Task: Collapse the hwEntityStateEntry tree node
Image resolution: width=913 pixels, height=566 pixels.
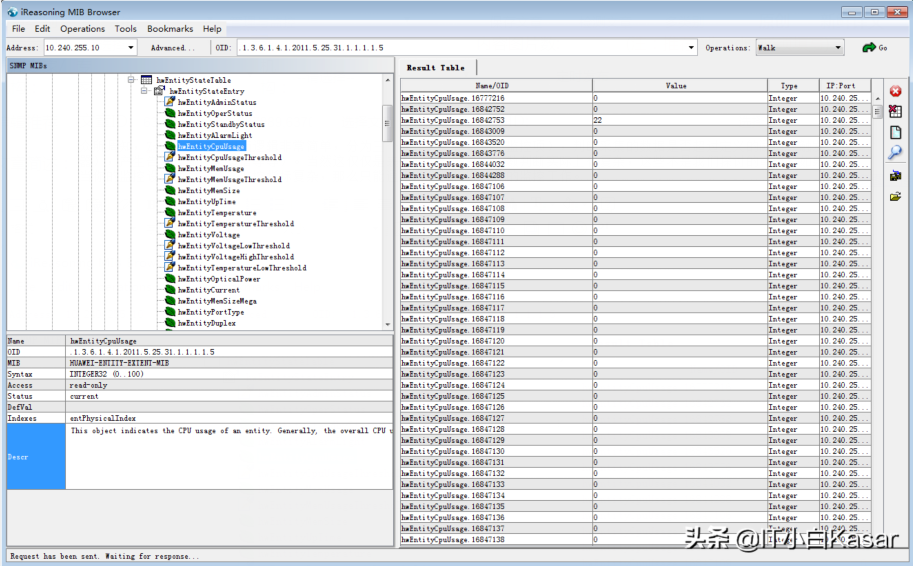Action: click(x=144, y=91)
